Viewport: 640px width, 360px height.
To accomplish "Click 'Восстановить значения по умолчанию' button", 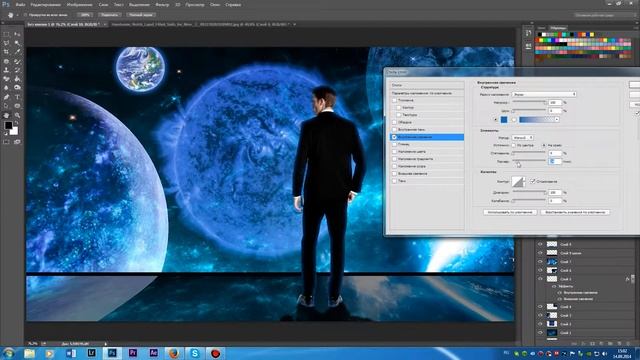I will pyautogui.click(x=575, y=212).
